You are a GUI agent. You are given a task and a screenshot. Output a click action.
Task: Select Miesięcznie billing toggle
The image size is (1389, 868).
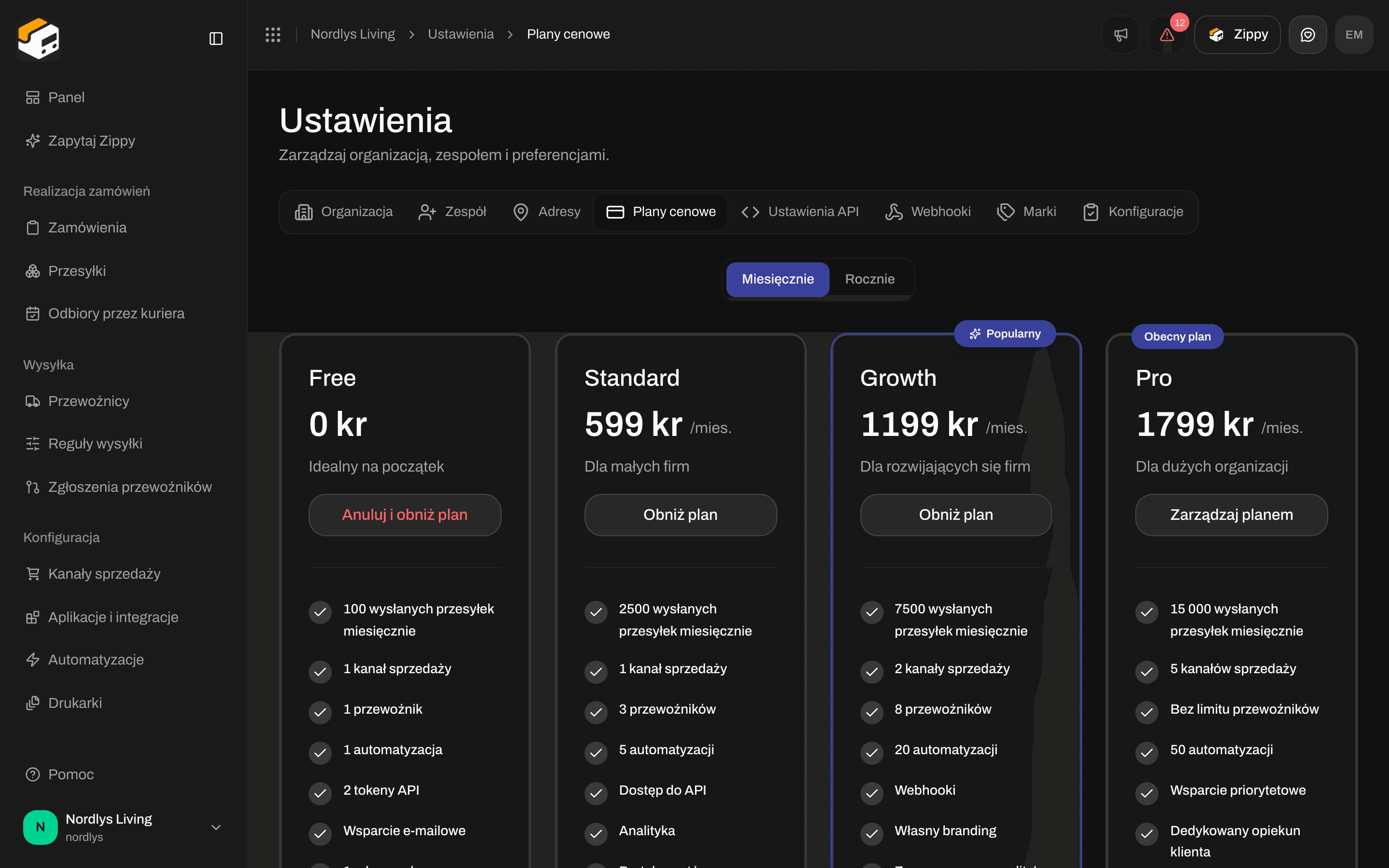pyautogui.click(x=778, y=279)
